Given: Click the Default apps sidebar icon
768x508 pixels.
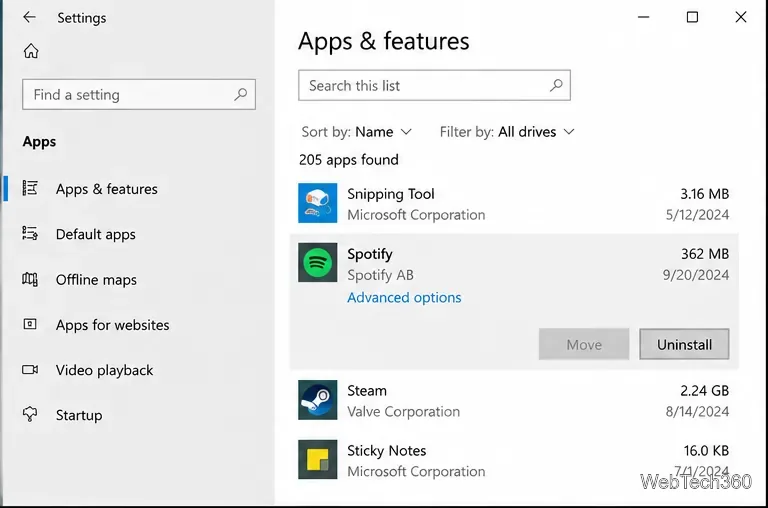Looking at the screenshot, I should click(x=30, y=234).
